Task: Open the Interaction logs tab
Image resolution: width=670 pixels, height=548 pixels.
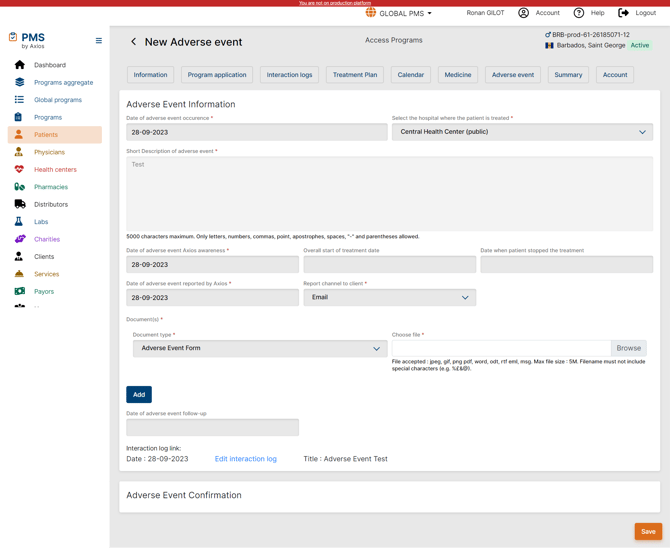Action: point(289,75)
